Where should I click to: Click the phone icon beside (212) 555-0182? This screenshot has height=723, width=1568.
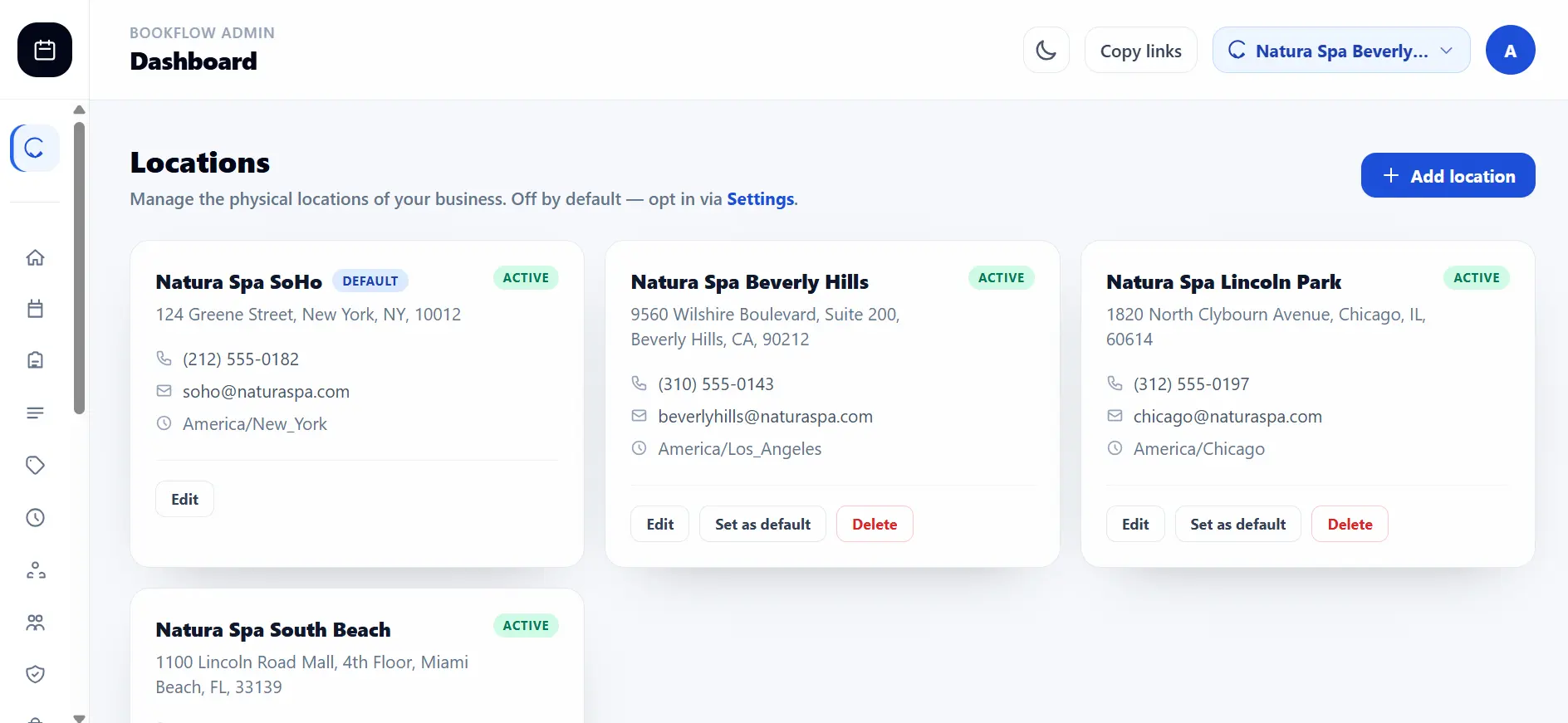[x=164, y=359]
